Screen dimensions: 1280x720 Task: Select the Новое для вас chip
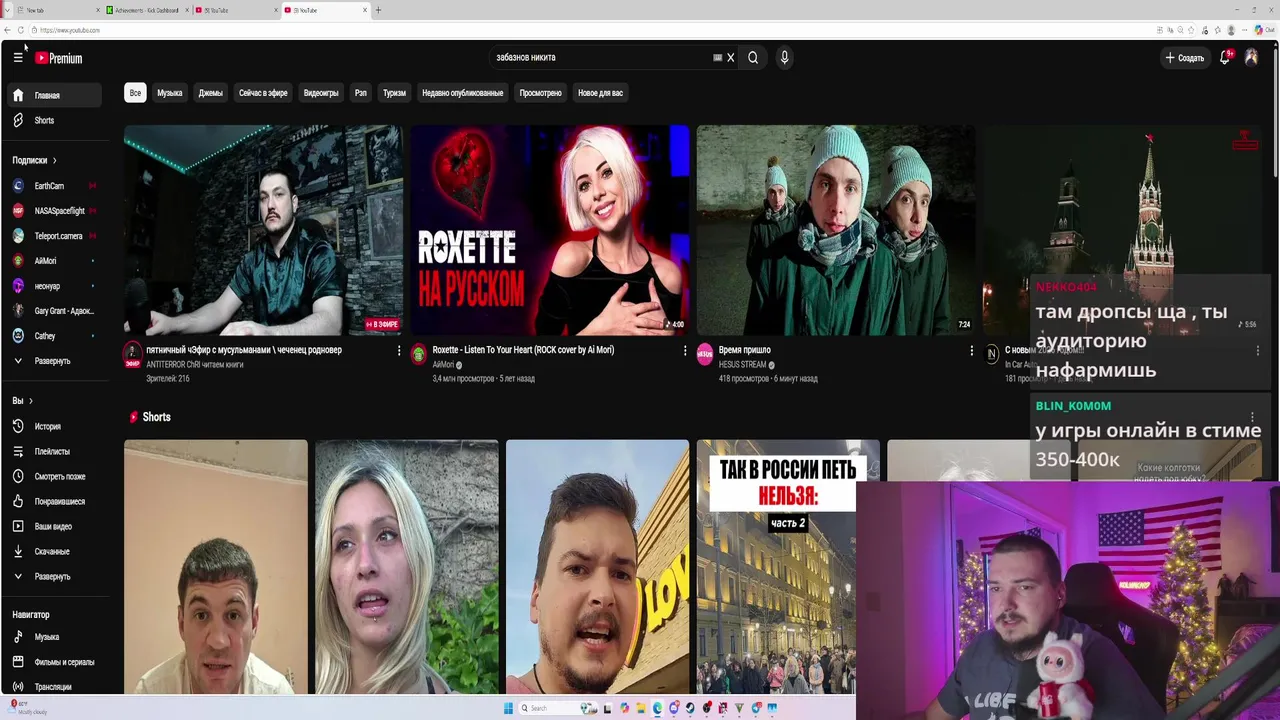pos(600,93)
